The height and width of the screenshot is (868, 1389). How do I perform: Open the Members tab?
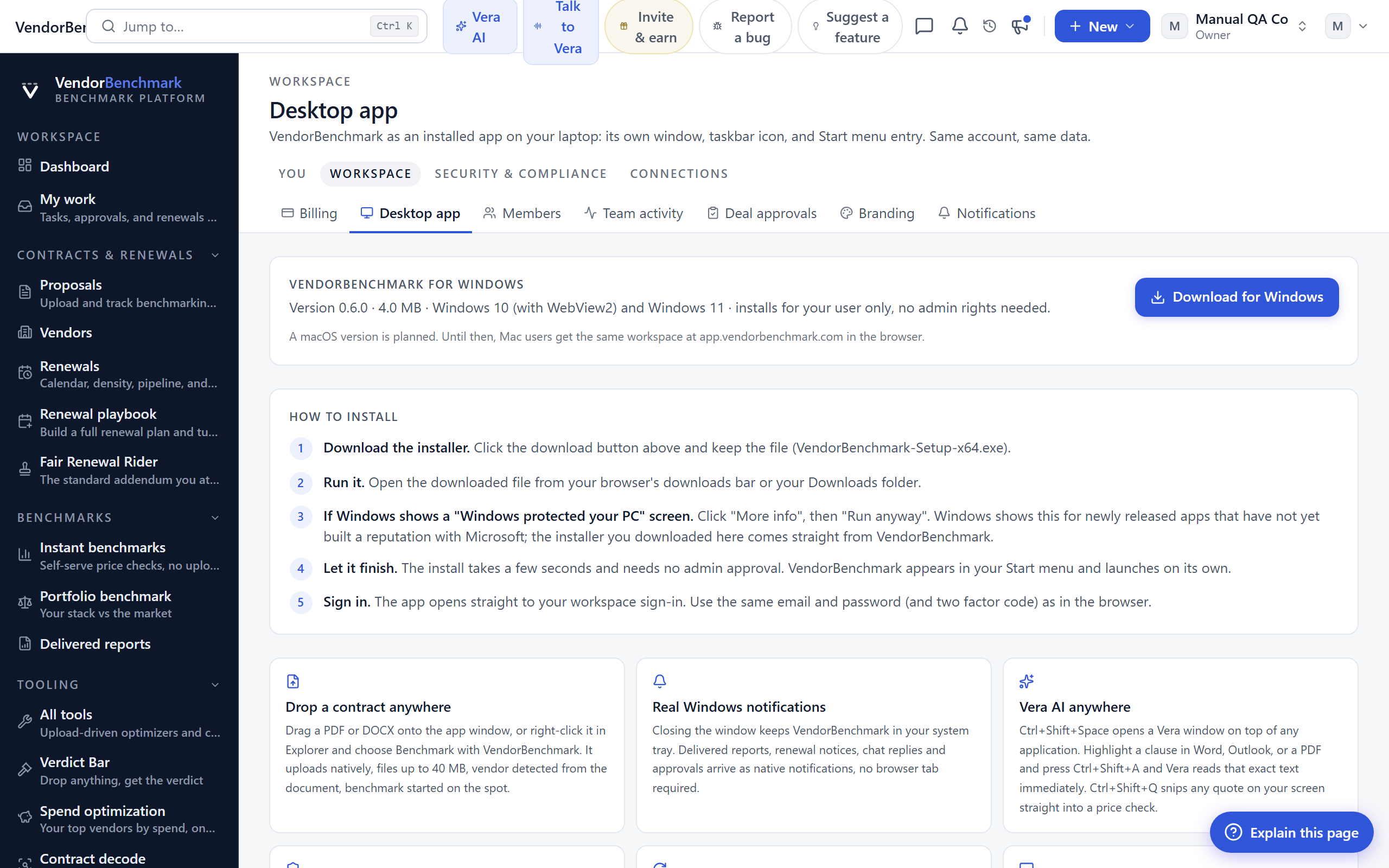click(522, 214)
